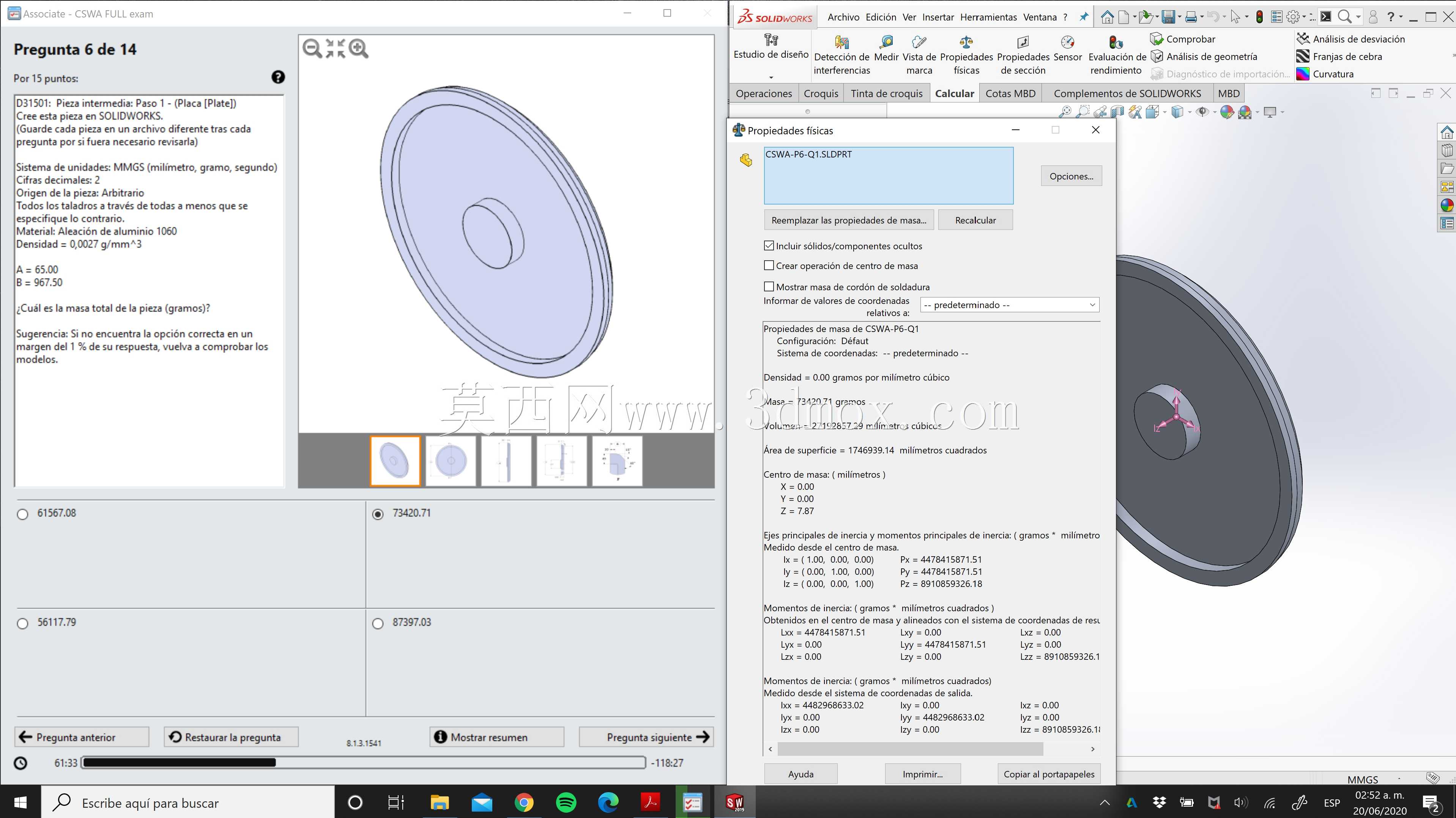Launch Detección de interferencias
This screenshot has width=1456, height=818.
pyautogui.click(x=841, y=55)
